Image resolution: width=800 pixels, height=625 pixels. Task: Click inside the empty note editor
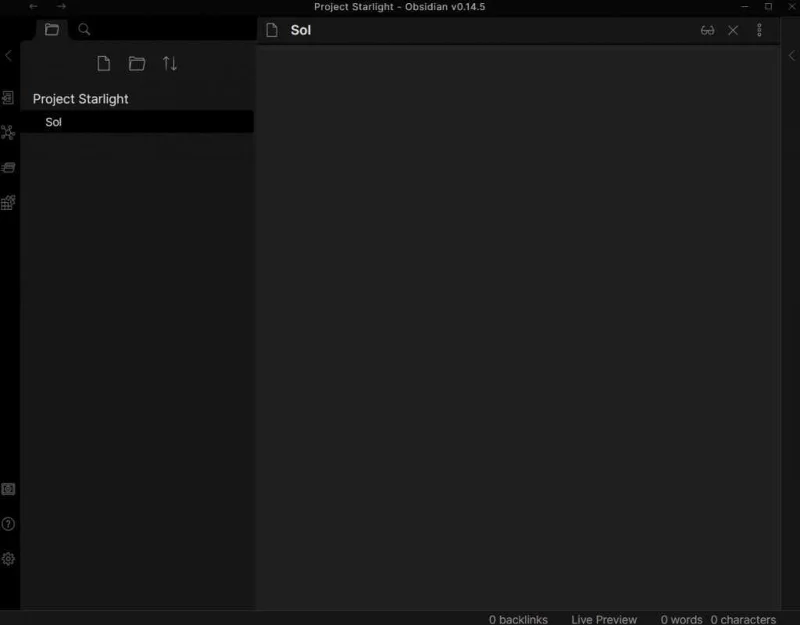(x=518, y=327)
